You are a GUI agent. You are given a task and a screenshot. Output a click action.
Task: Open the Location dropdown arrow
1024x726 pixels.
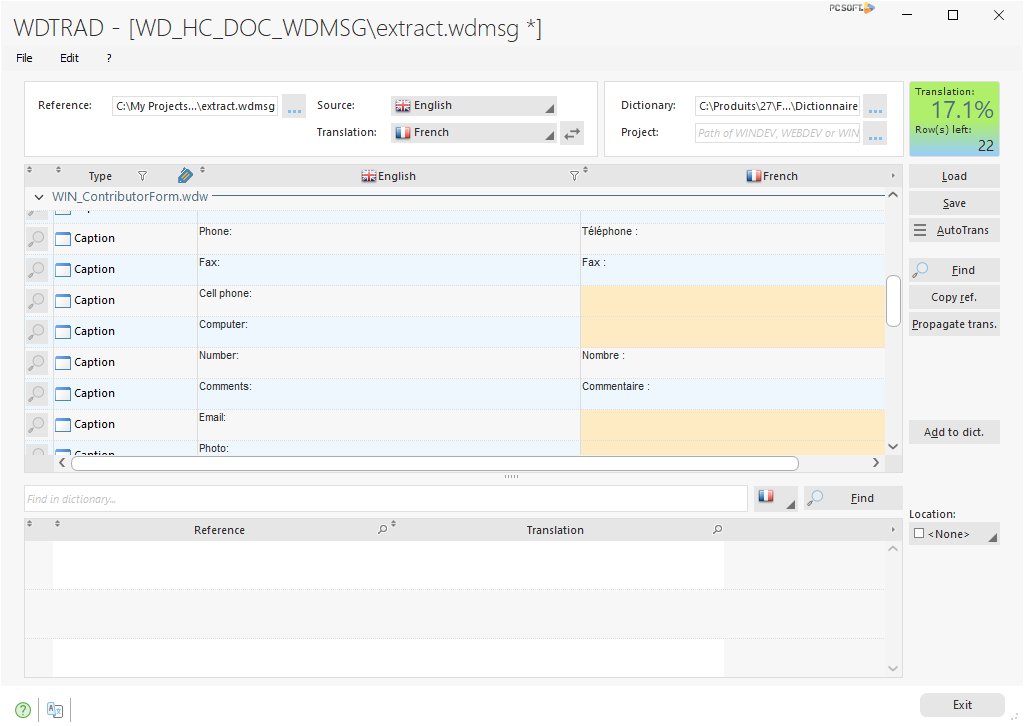pyautogui.click(x=993, y=537)
